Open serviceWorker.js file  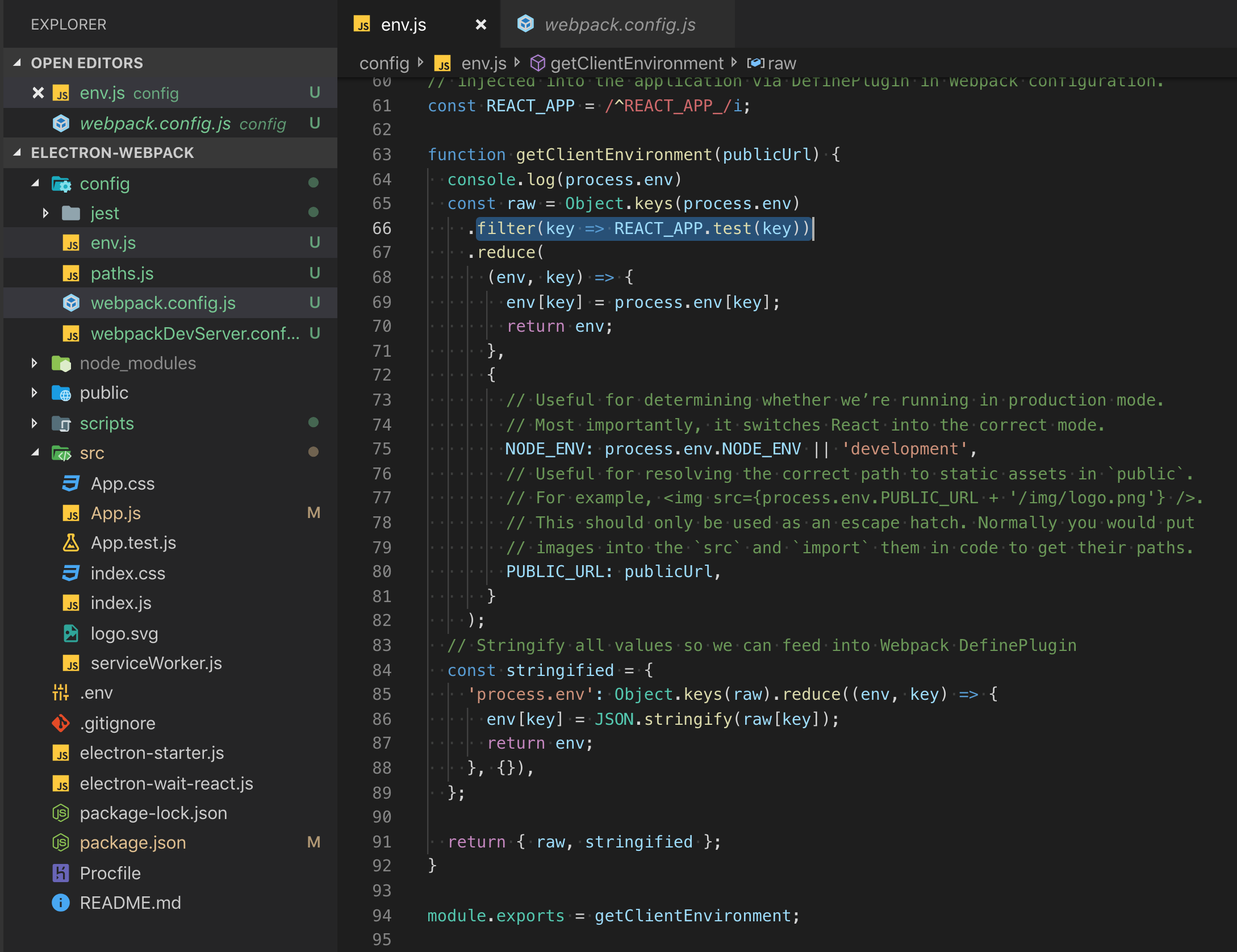click(170, 663)
